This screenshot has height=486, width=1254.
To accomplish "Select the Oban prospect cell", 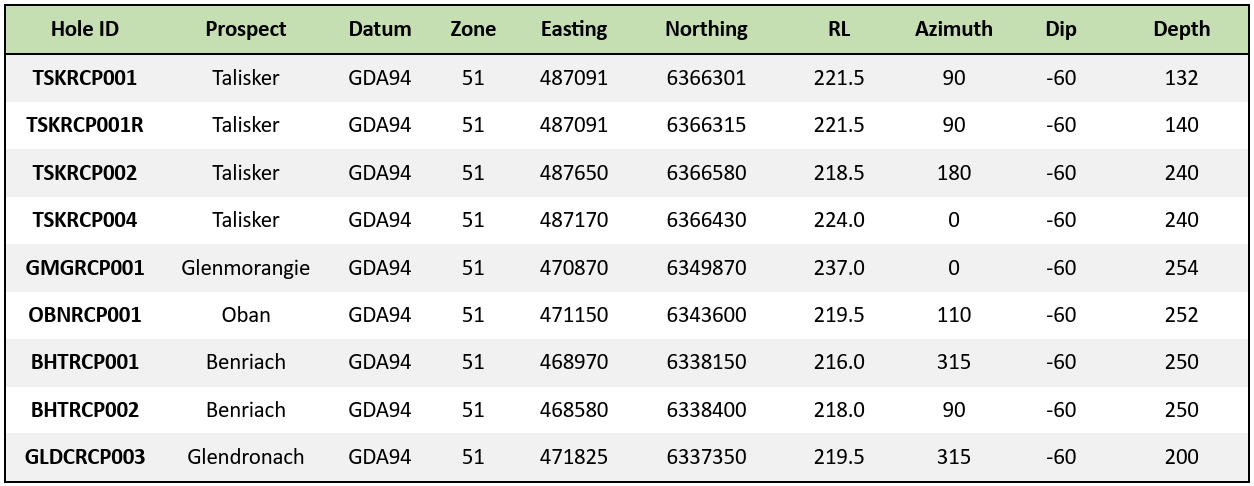I will click(246, 315).
